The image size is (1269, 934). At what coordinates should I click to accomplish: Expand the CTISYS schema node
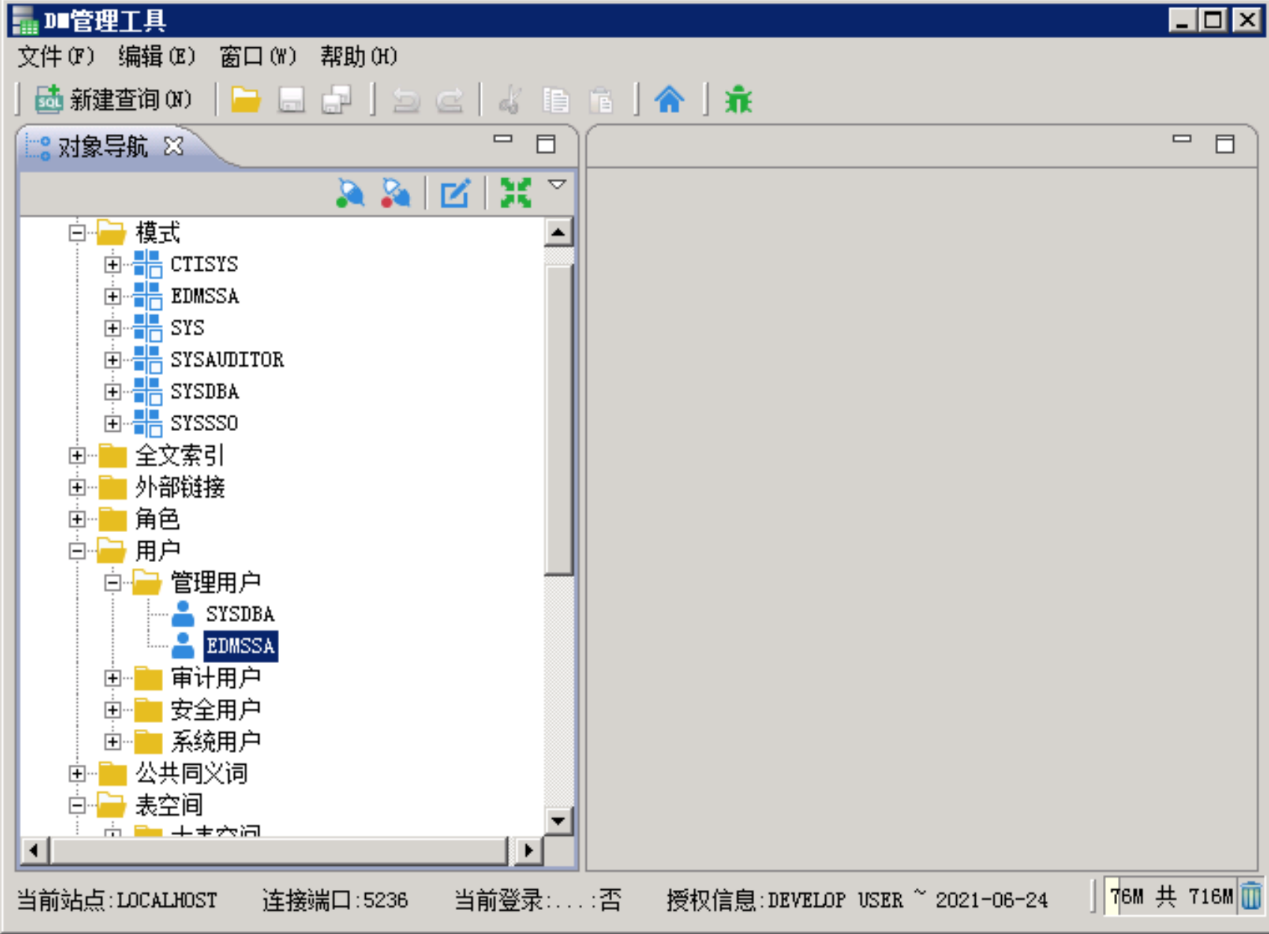112,265
